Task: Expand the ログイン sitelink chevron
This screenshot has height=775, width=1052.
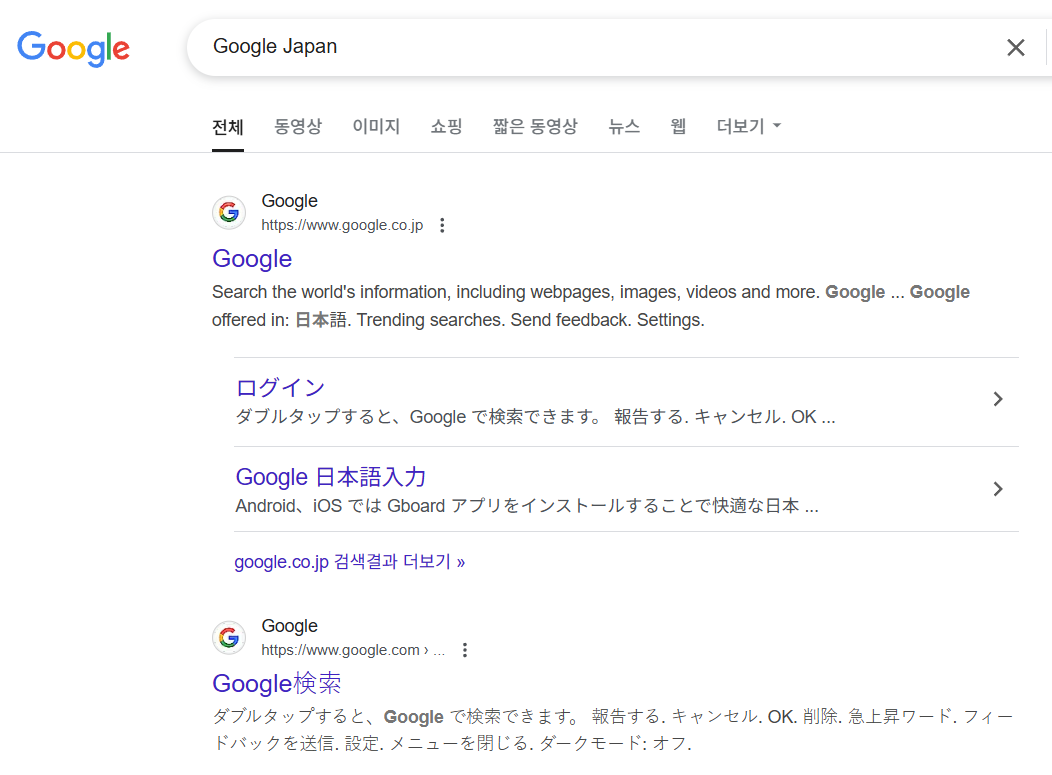Action: pos(998,399)
